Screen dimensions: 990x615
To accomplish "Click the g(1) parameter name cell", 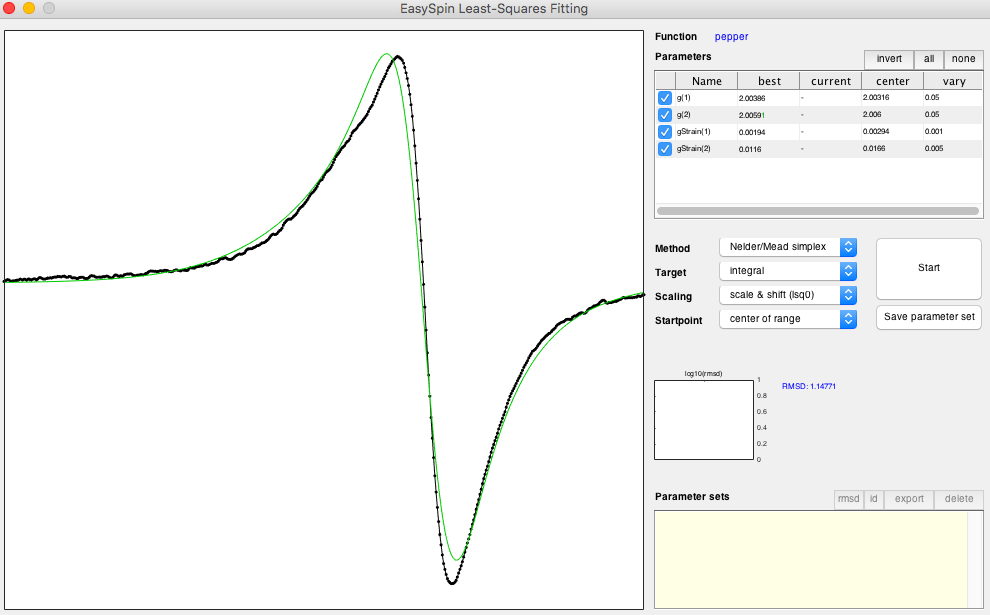I will coord(684,98).
